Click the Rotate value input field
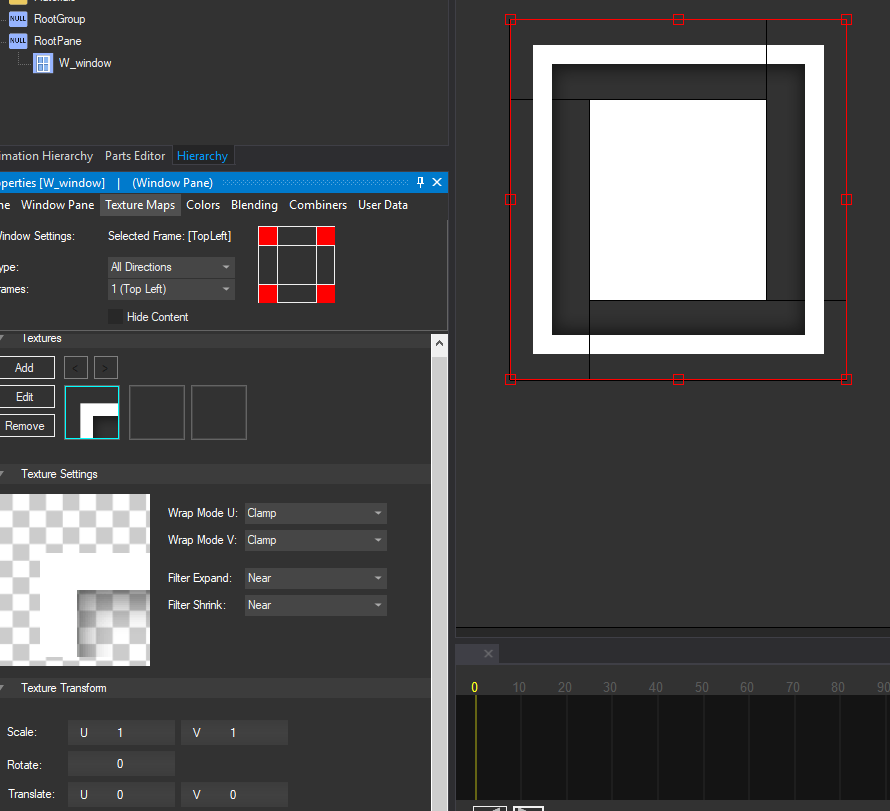 [121, 764]
